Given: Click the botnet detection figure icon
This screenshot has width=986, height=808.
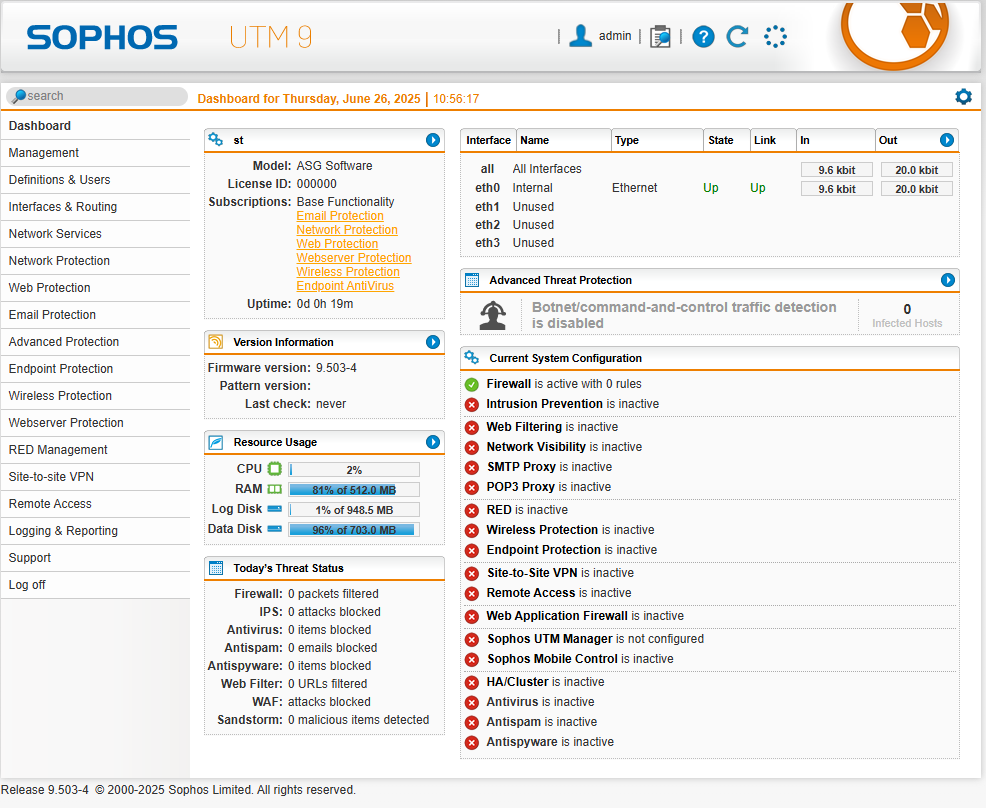Looking at the screenshot, I should click(493, 315).
